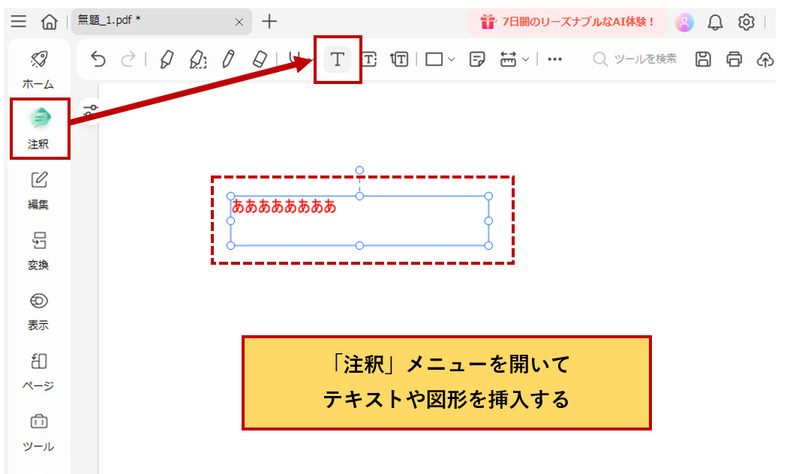Screen dimensions: 805x474
Task: Open the properties panel sliders icon
Action: [x=90, y=110]
